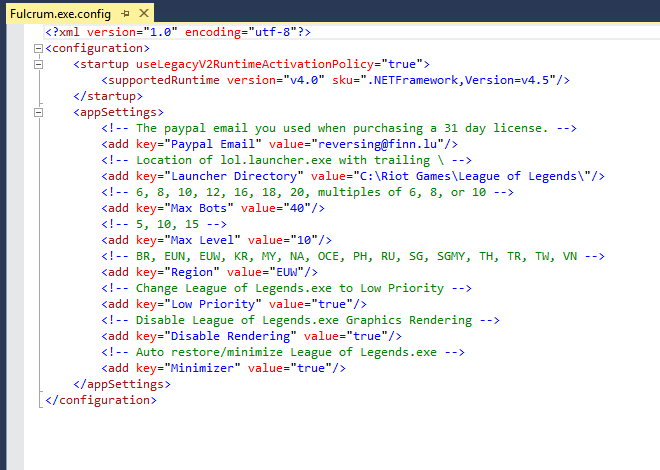This screenshot has width=660, height=470.
Task: Click the Disable Graphics Rendering comment
Action: pos(300,320)
